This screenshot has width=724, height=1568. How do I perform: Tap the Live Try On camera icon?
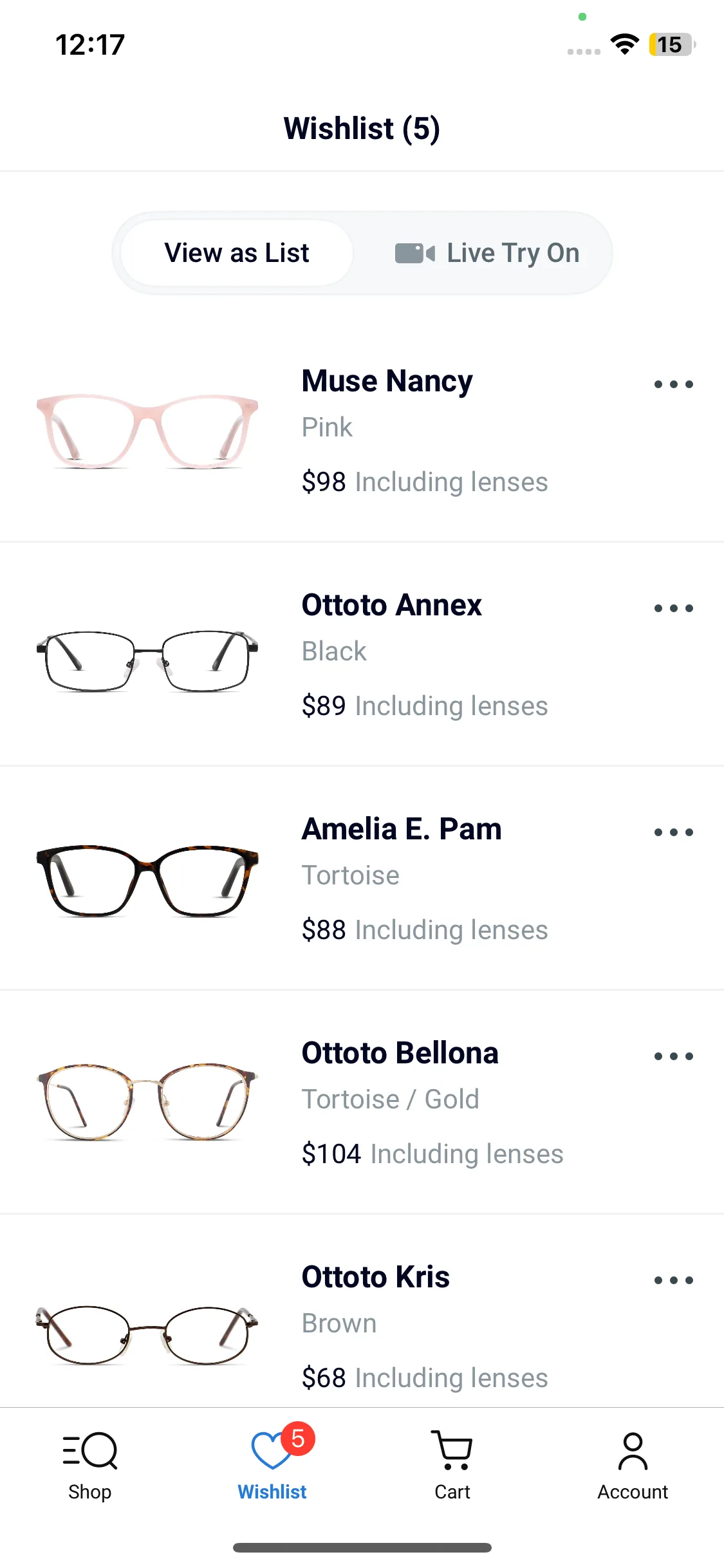pos(414,254)
